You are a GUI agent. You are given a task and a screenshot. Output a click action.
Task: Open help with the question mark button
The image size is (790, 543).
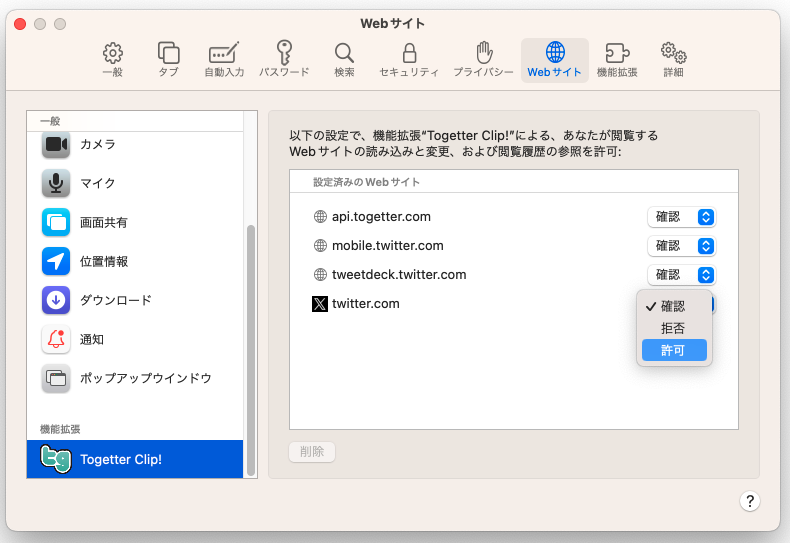click(750, 501)
